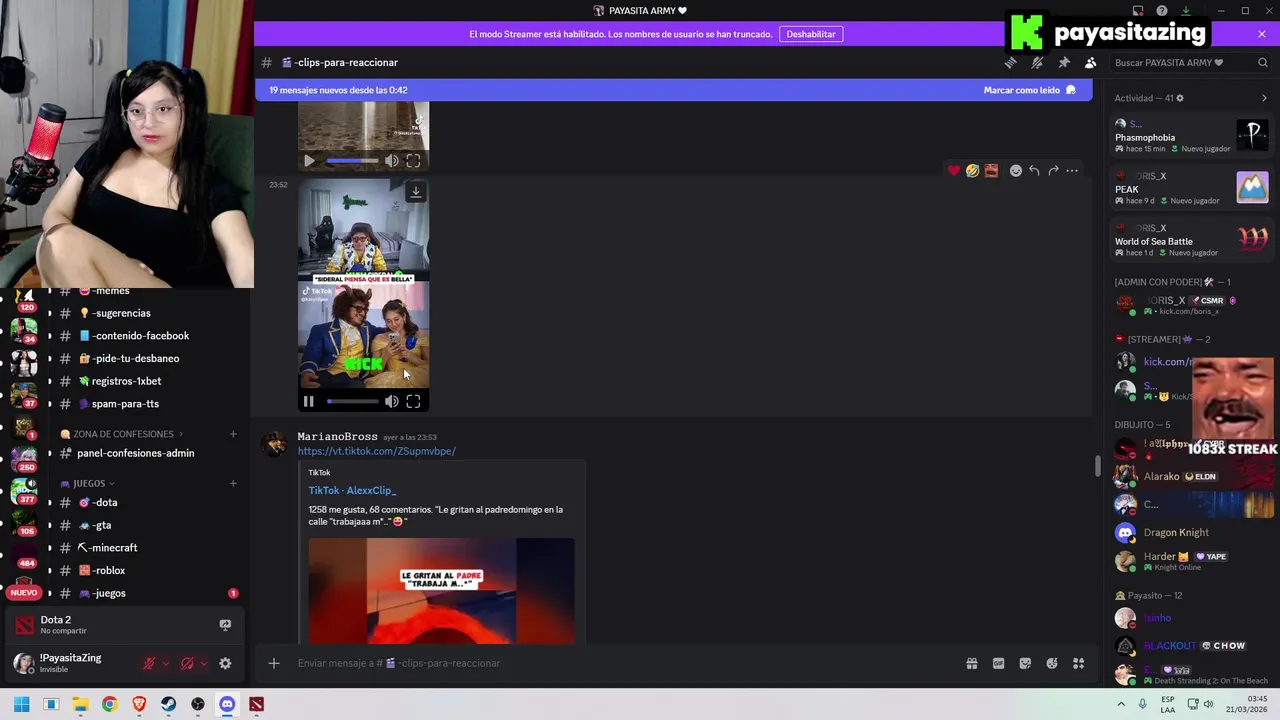
Task: Open the vt.tiktok.com link from MarianoBross
Action: 376,451
